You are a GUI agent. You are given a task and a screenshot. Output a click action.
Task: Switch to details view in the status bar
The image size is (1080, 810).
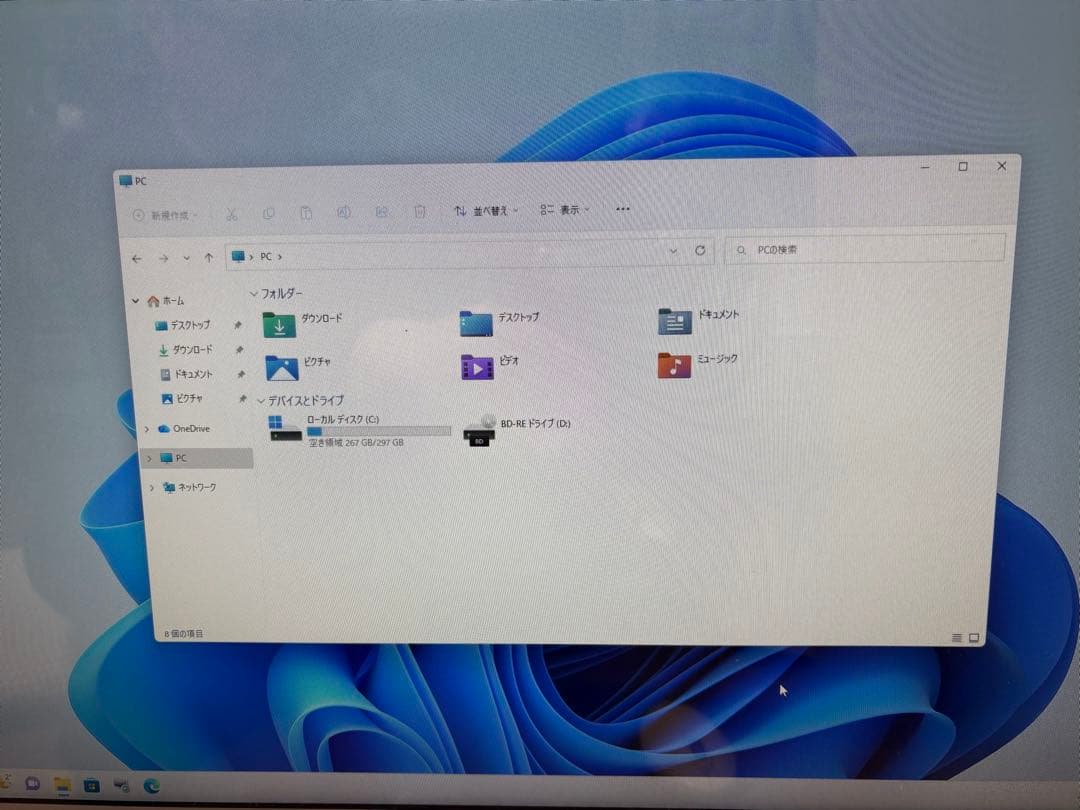(x=958, y=635)
